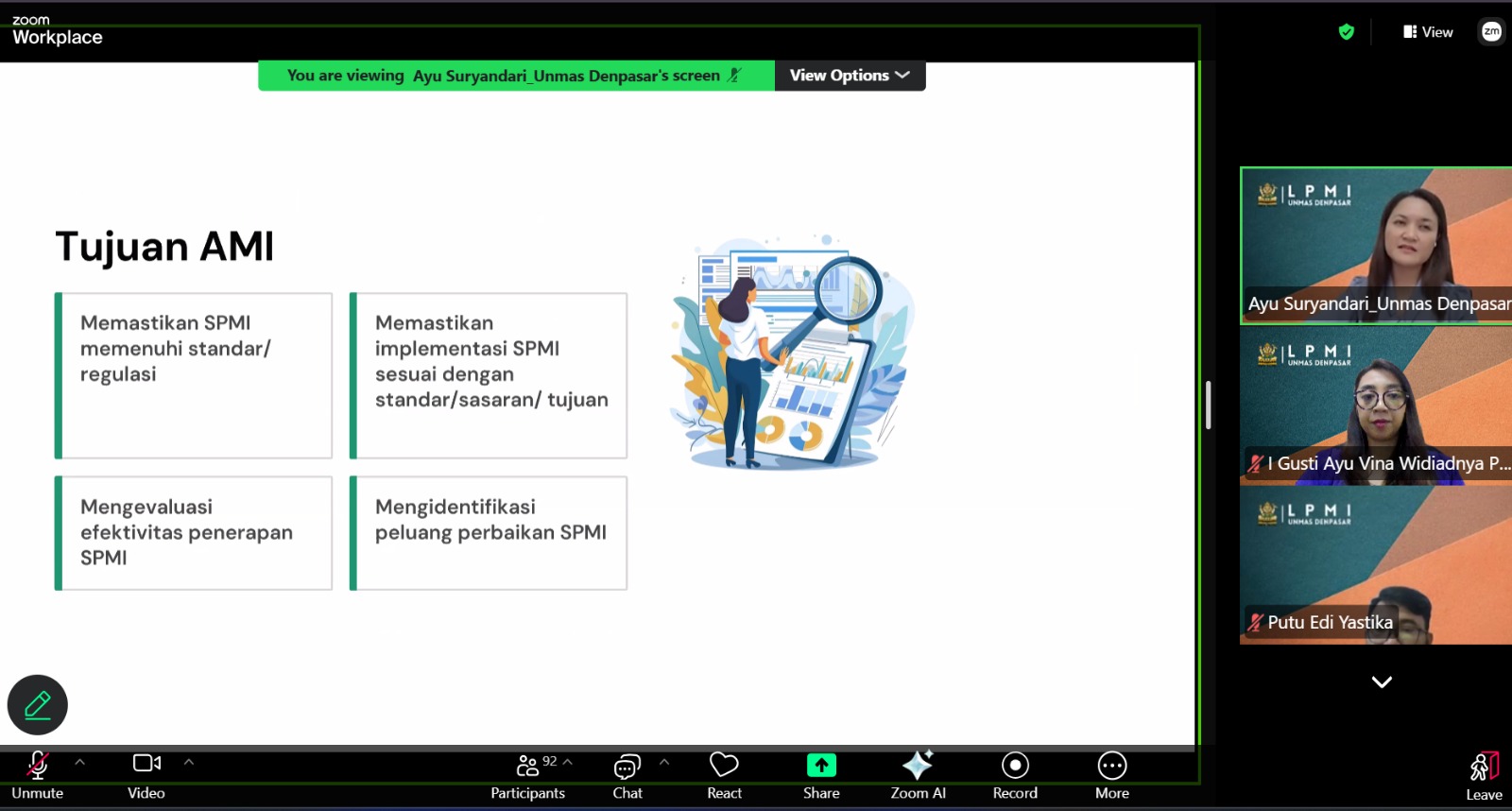Click the panel divider handle beside the slide
The image size is (1512, 811).
1208,405
